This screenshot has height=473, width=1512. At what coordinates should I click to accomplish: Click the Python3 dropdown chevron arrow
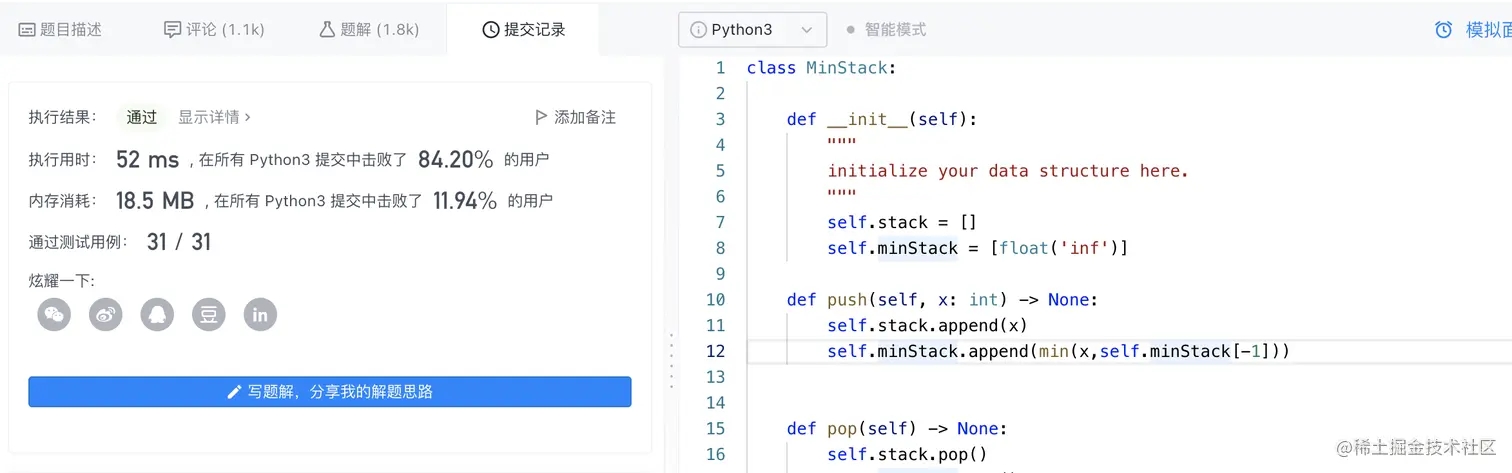pos(806,30)
